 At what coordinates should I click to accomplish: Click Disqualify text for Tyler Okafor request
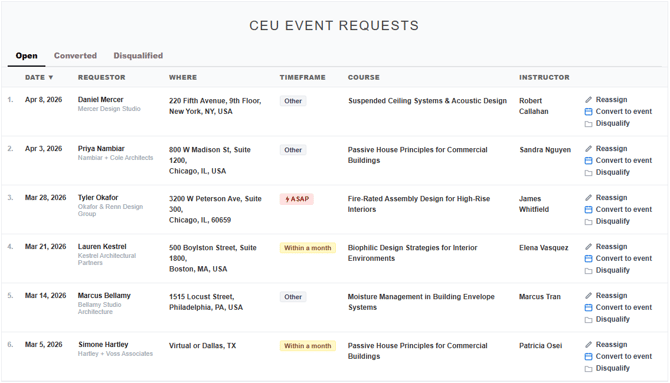(613, 221)
